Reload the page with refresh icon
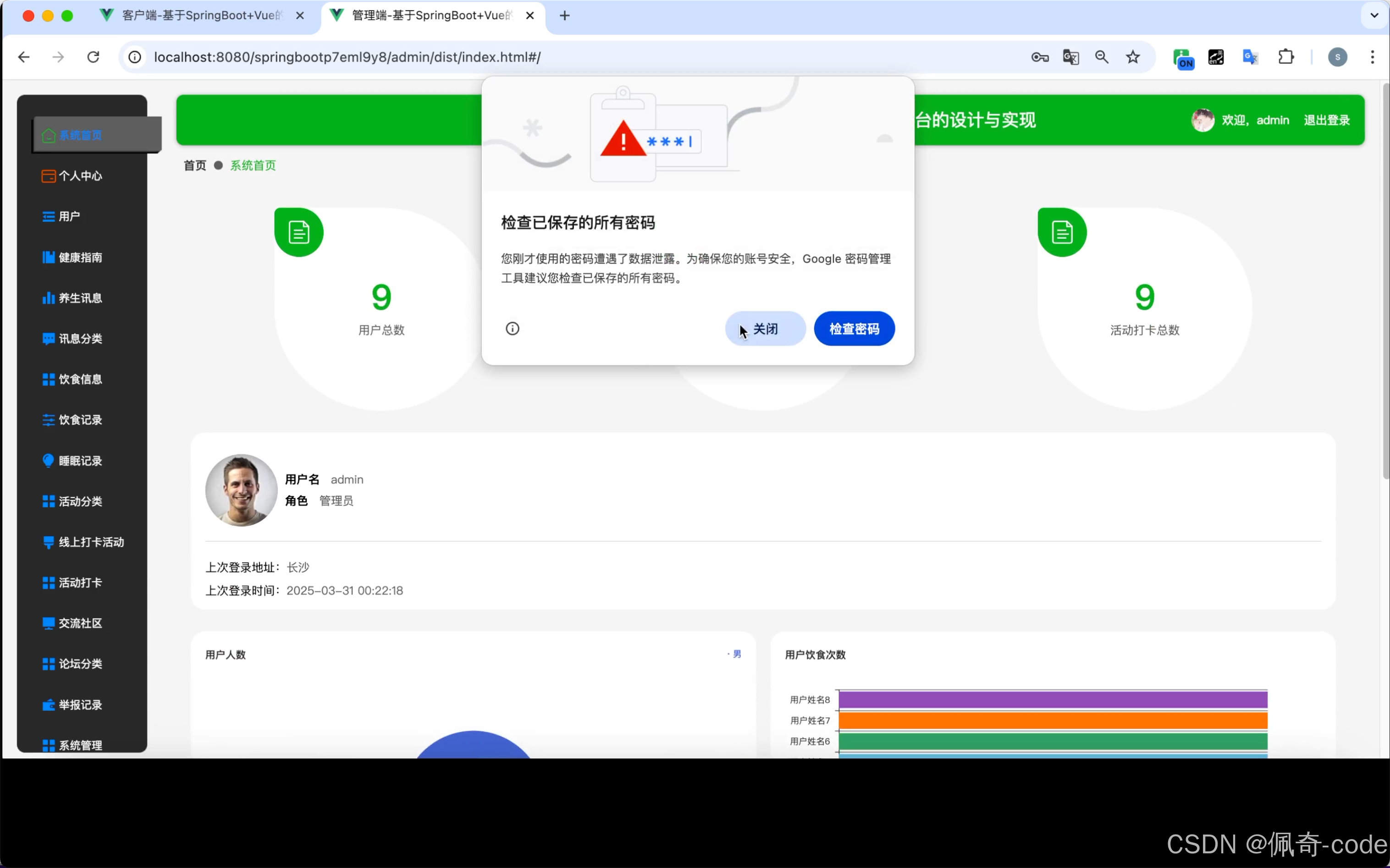1390x868 pixels. point(93,57)
